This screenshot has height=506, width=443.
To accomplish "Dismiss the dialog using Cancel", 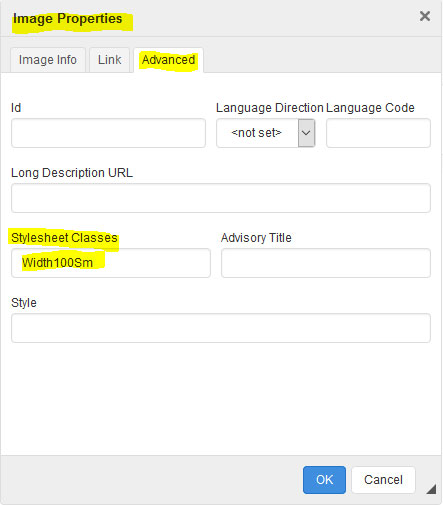I will (x=383, y=480).
